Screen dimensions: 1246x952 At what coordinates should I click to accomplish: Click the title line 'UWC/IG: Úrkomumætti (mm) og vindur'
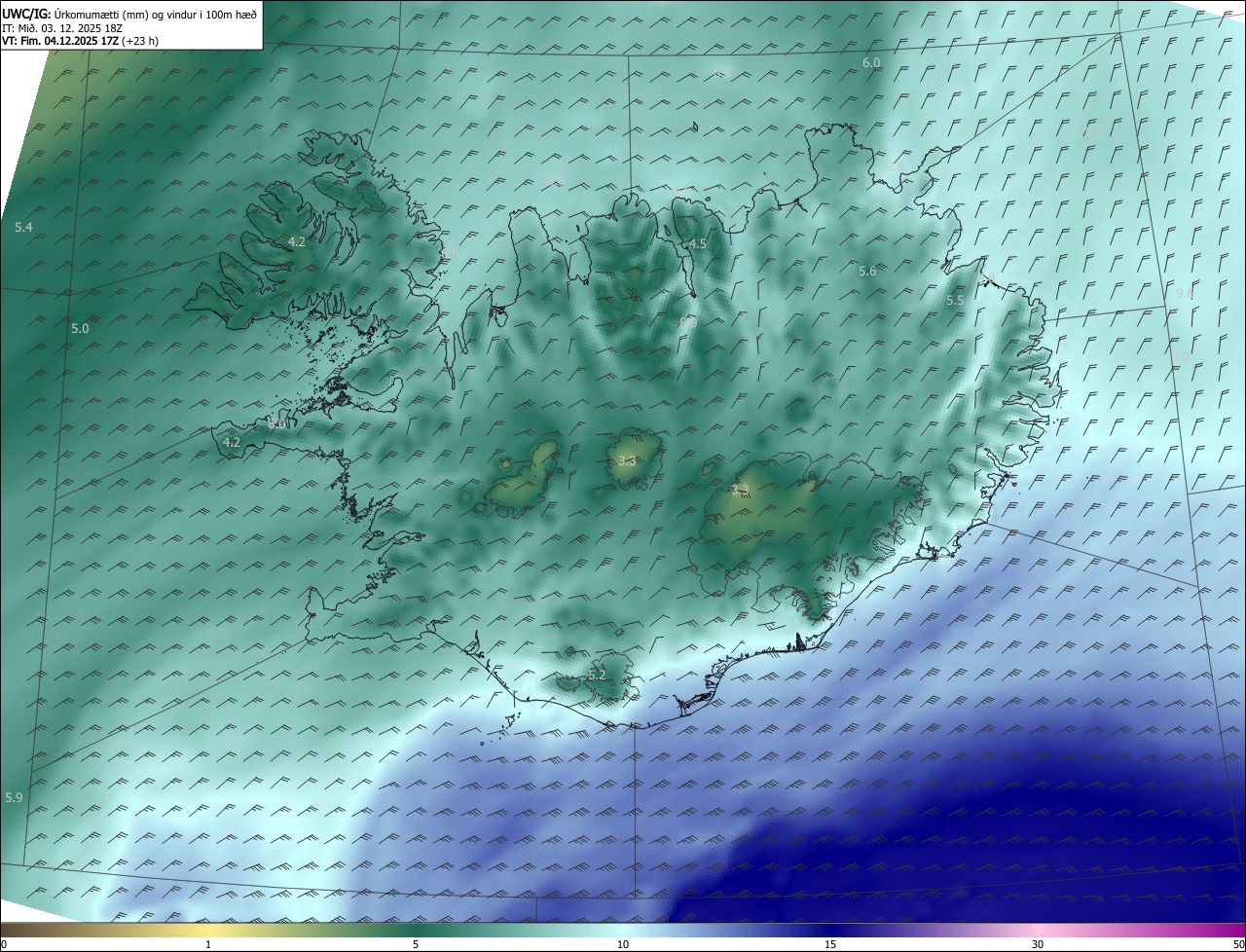click(x=129, y=14)
